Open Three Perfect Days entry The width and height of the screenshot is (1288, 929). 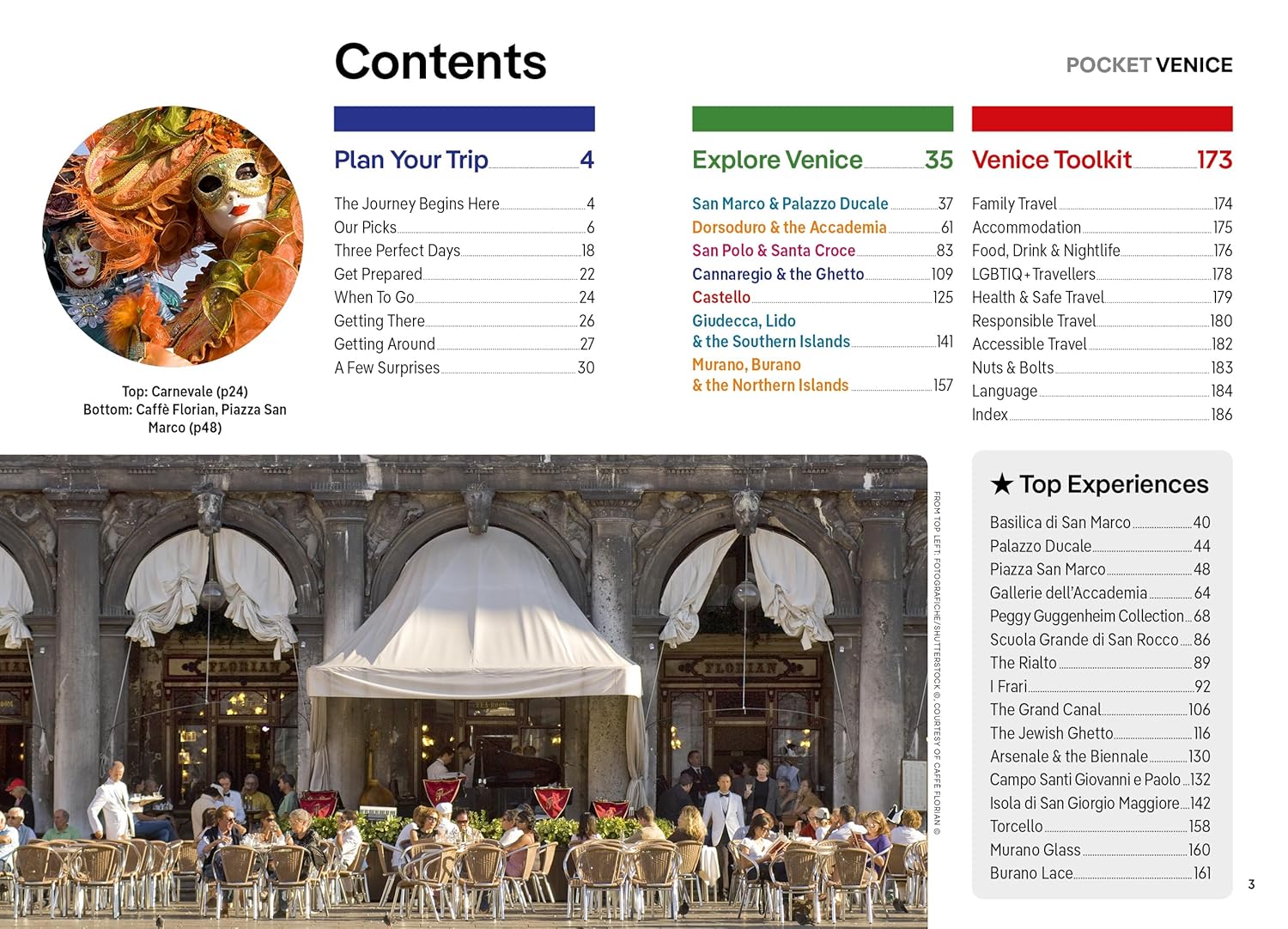464,251
